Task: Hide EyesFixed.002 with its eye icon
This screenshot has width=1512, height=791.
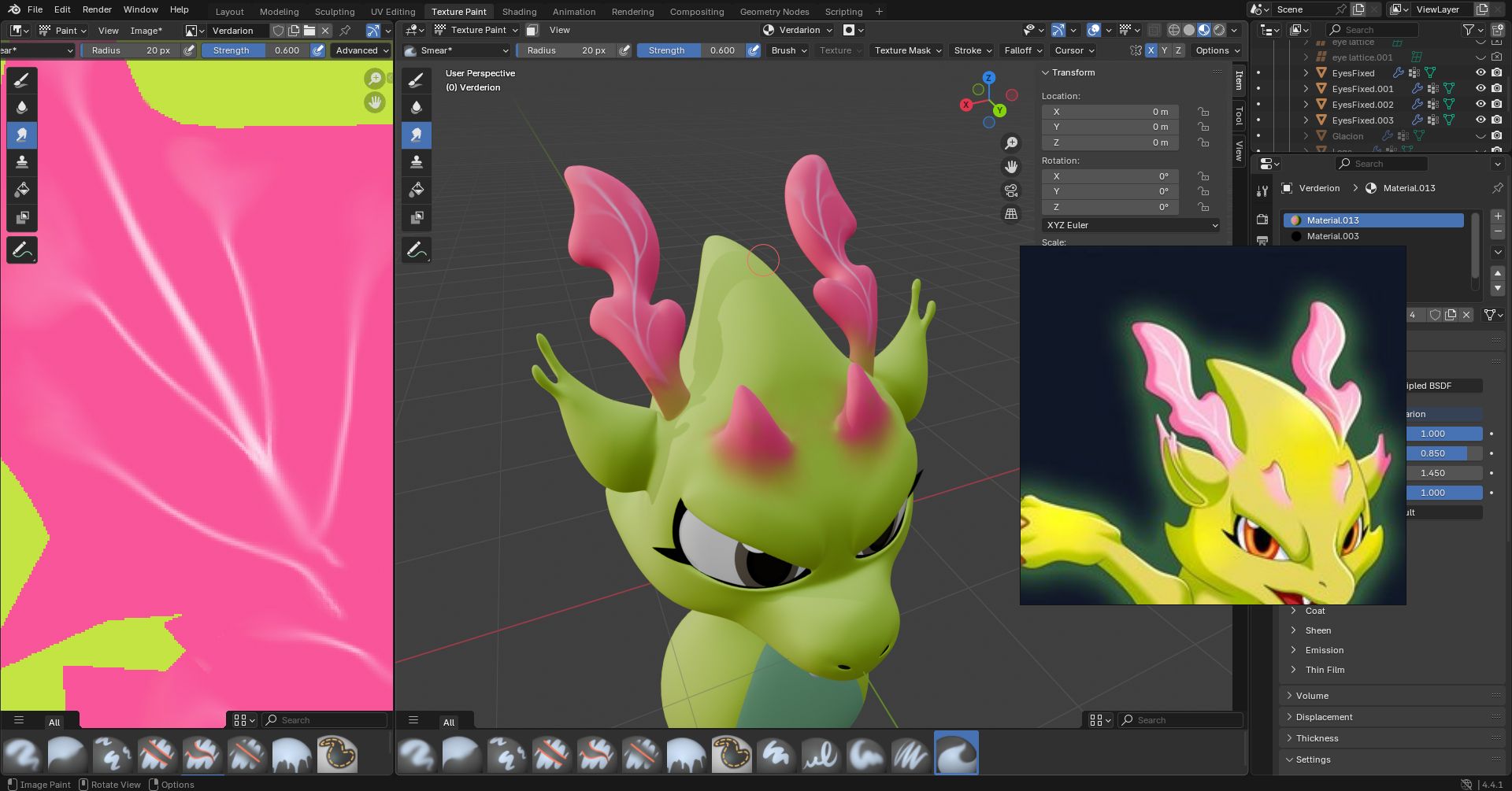Action: [x=1480, y=104]
